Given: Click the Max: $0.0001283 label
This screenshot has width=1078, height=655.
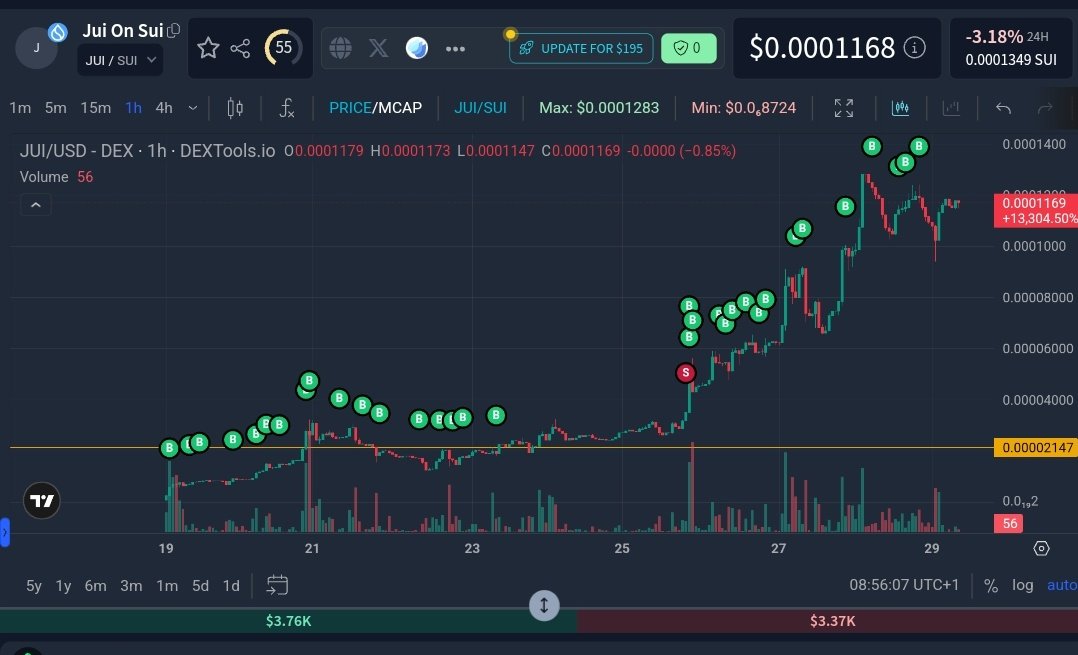Looking at the screenshot, I should [599, 108].
